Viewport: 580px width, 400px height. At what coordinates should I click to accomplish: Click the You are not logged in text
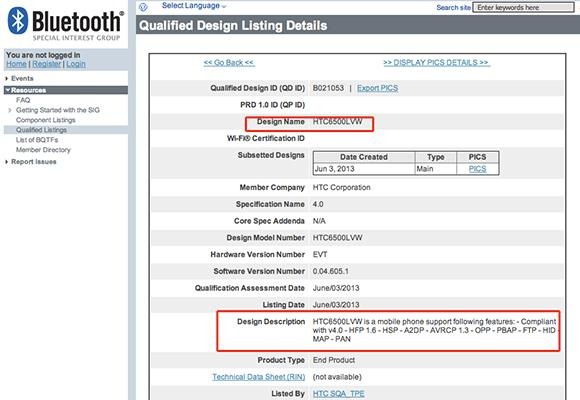click(x=43, y=55)
